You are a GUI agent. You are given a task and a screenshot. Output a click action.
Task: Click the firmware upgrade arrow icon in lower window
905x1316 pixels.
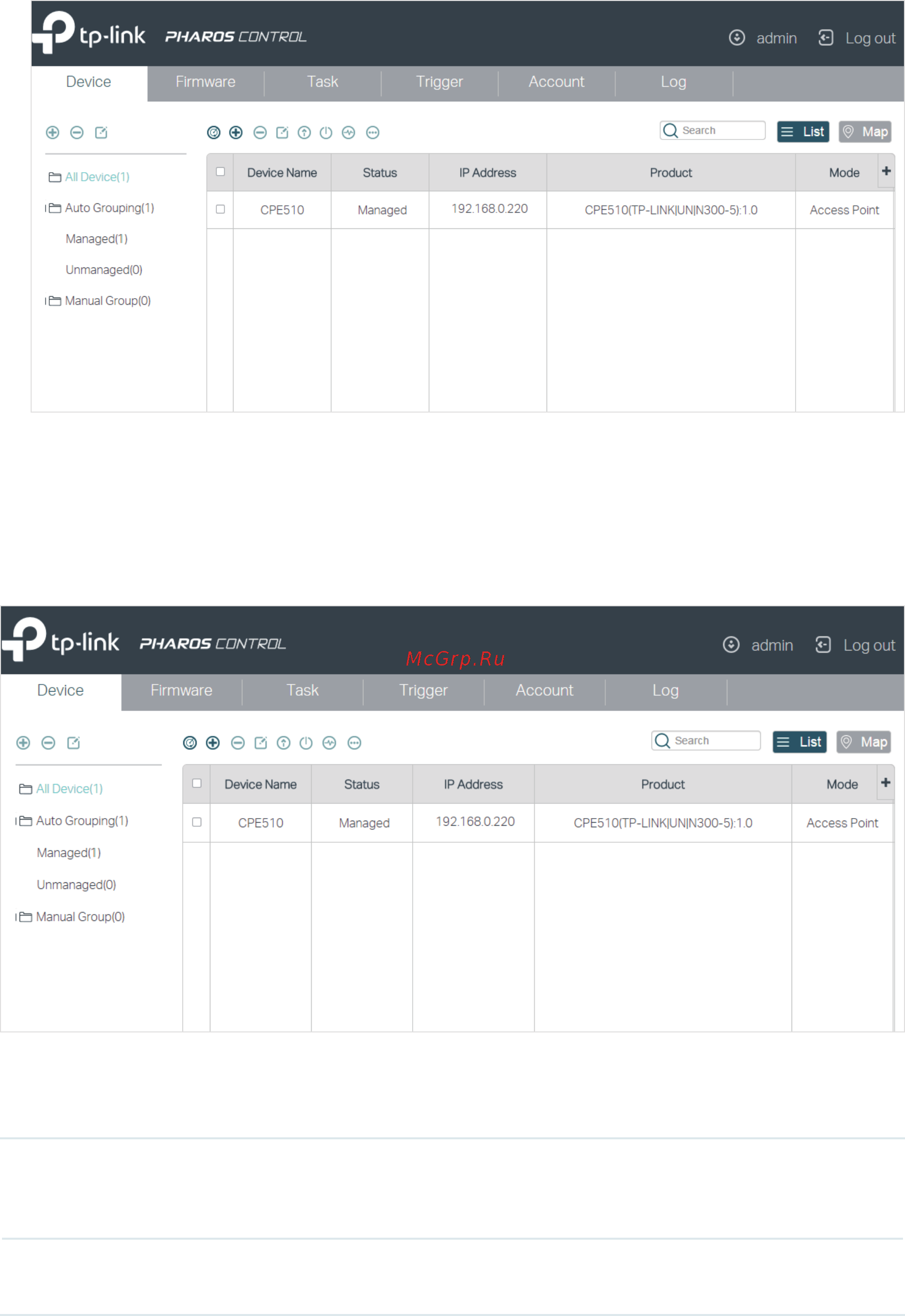pyautogui.click(x=284, y=743)
